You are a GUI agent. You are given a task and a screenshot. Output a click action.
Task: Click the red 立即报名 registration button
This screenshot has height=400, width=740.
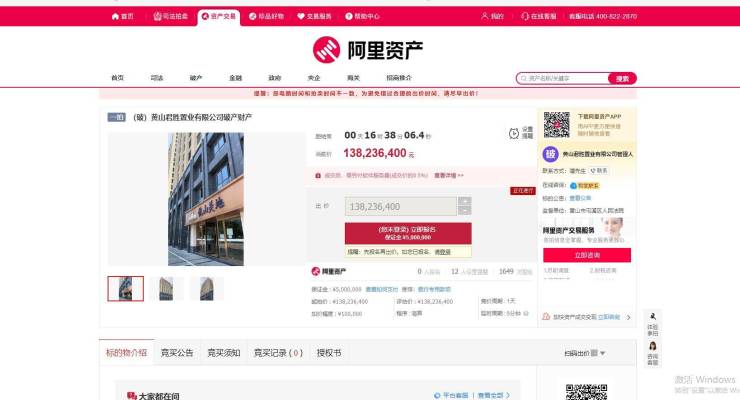408,233
